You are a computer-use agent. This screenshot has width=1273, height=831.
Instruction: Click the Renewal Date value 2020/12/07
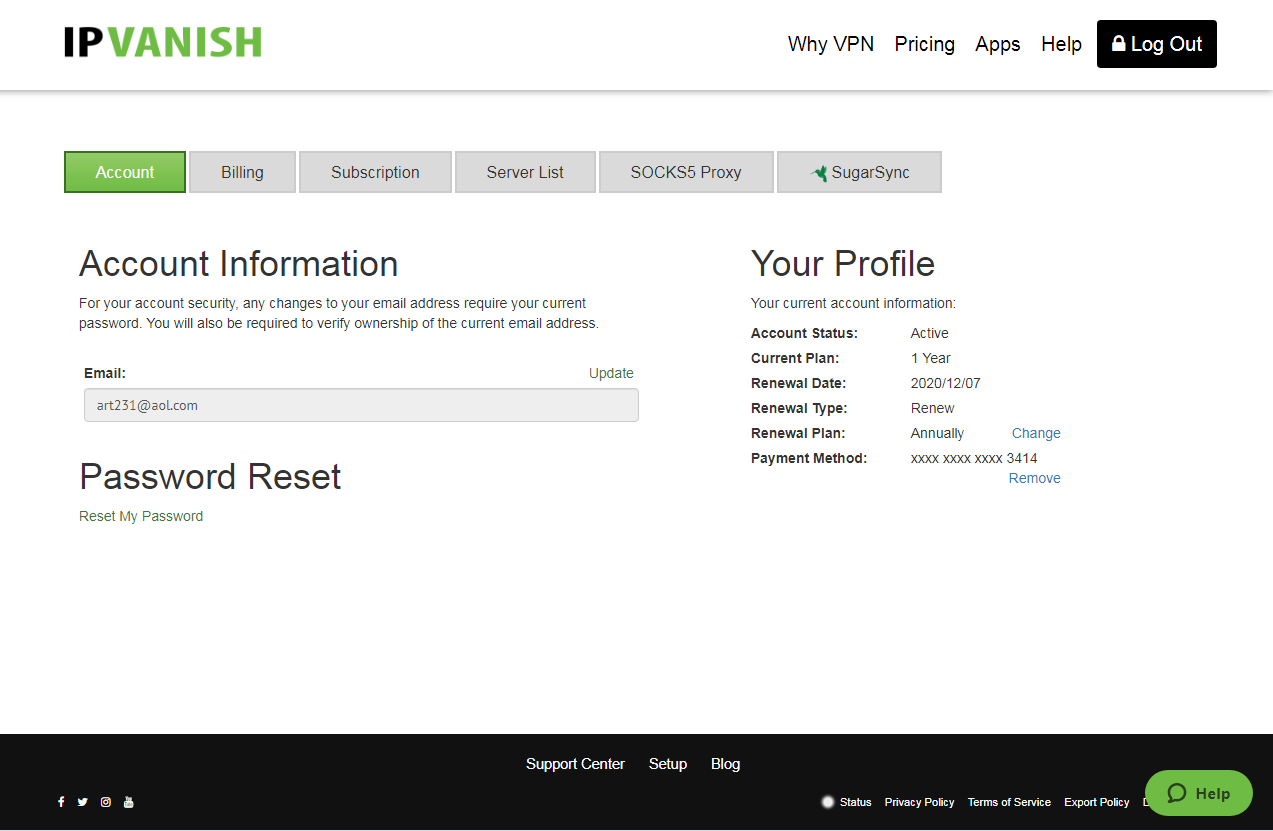click(x=946, y=383)
